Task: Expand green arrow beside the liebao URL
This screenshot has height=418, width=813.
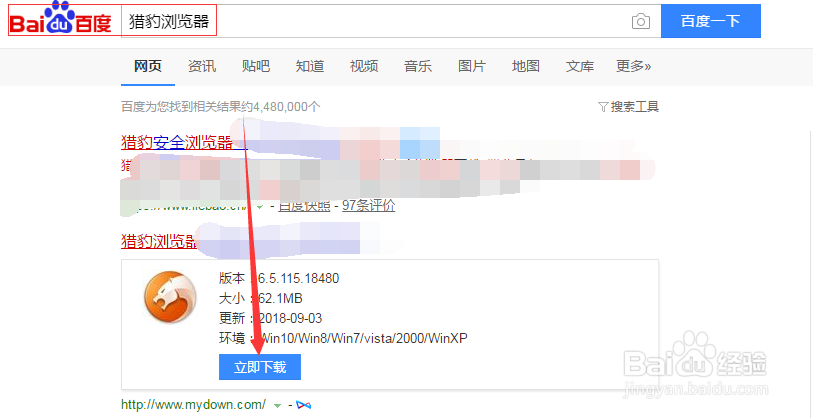Action: (260, 206)
